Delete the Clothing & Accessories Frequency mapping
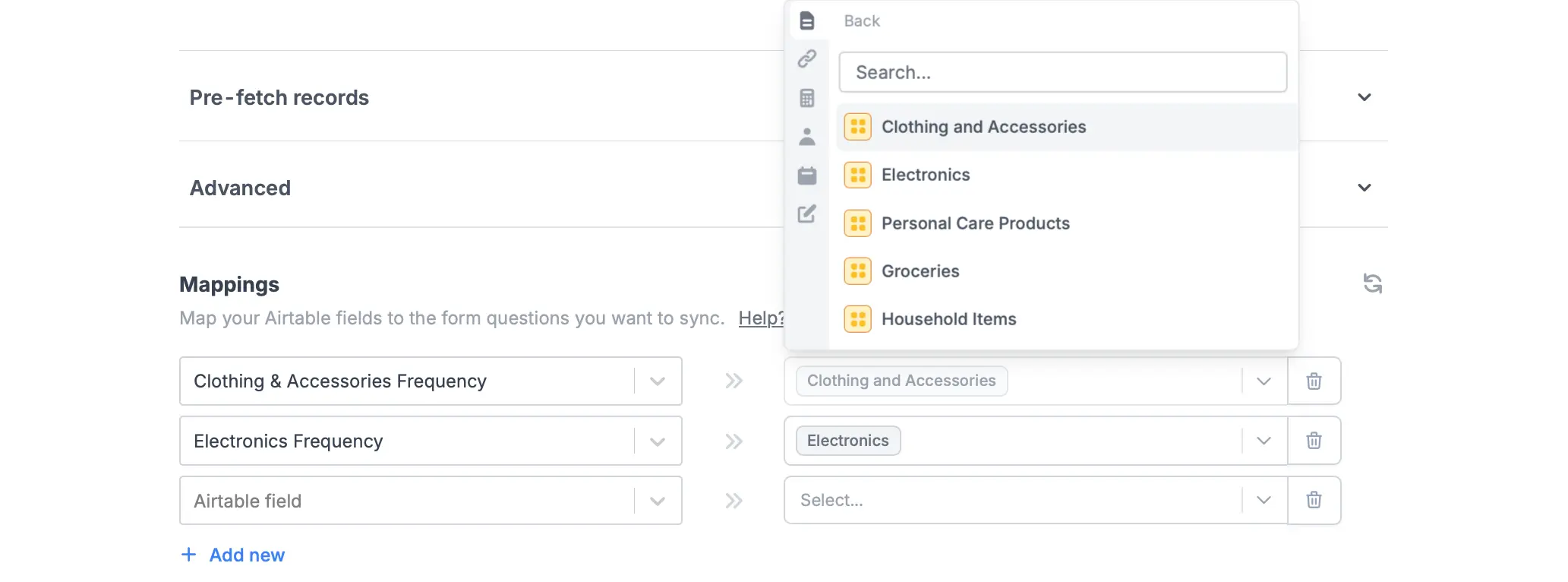The image size is (1568, 582). (x=1314, y=381)
